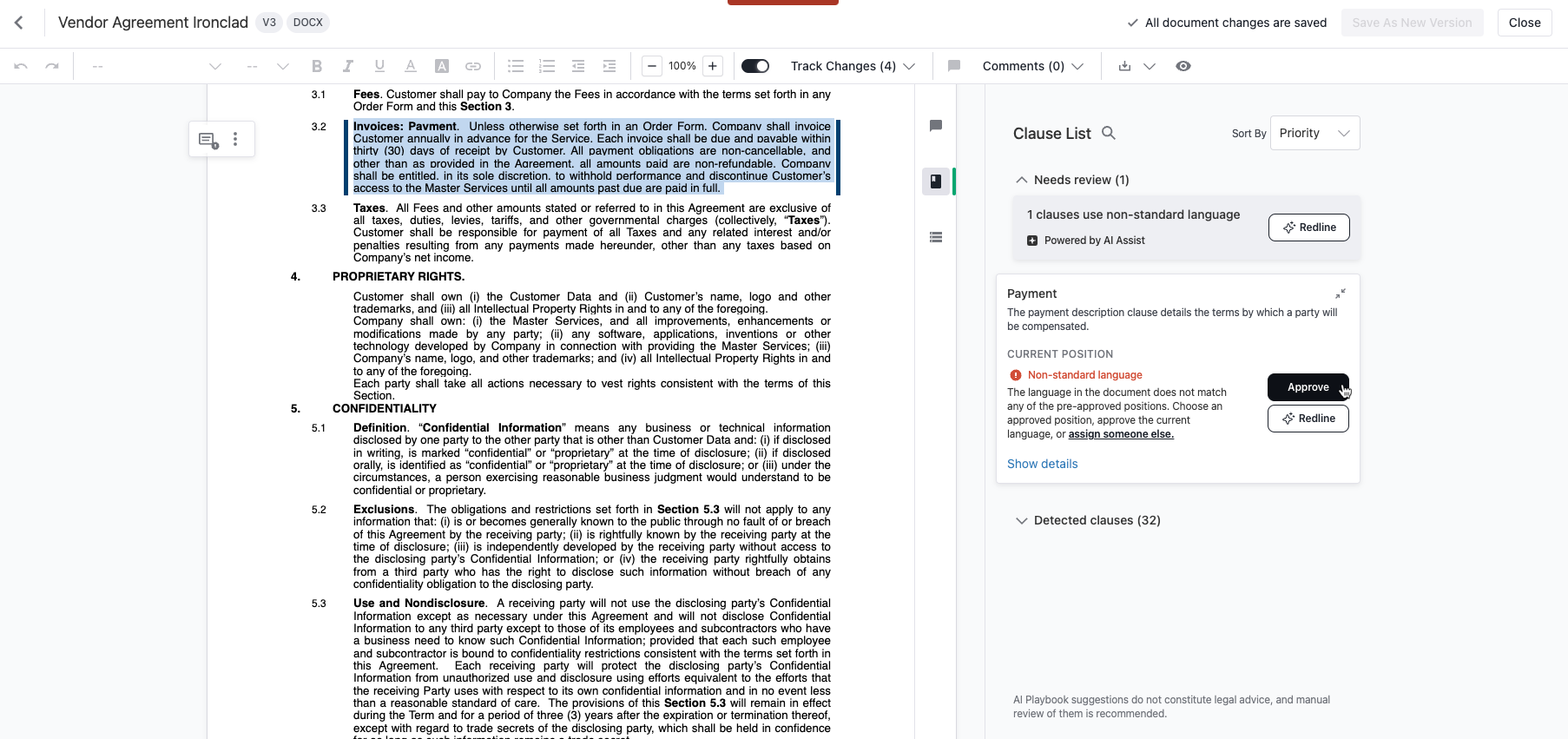Select the playbook clause panel icon
1568x739 pixels.
pos(936,181)
